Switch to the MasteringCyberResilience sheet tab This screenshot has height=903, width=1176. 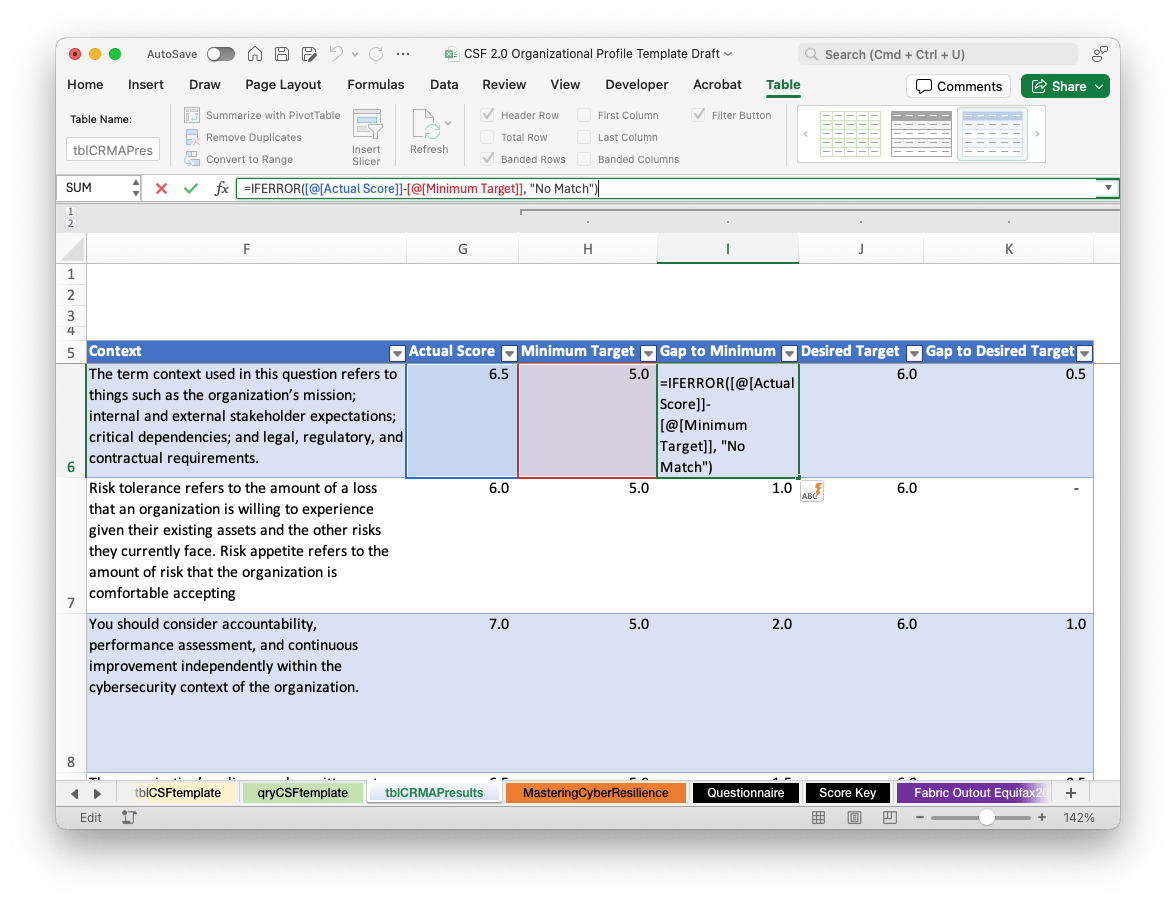point(596,793)
